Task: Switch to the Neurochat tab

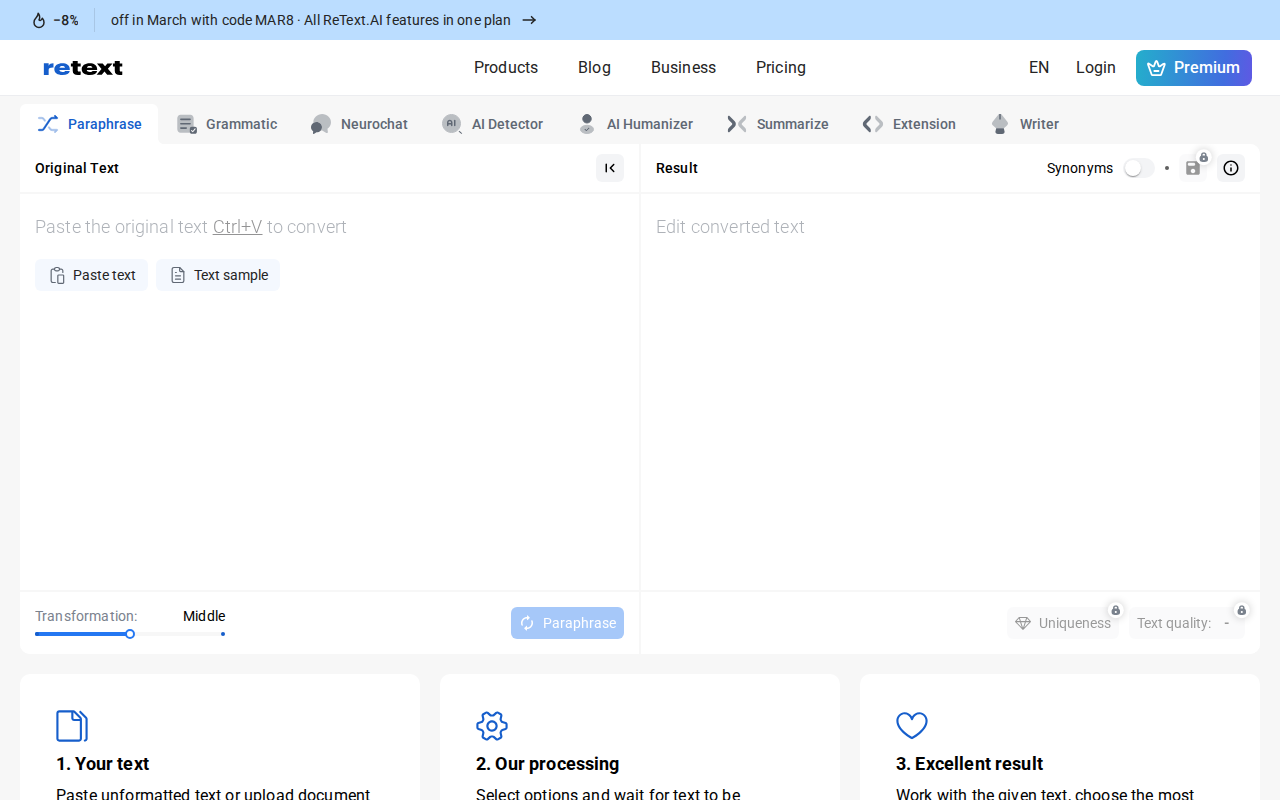Action: point(359,124)
